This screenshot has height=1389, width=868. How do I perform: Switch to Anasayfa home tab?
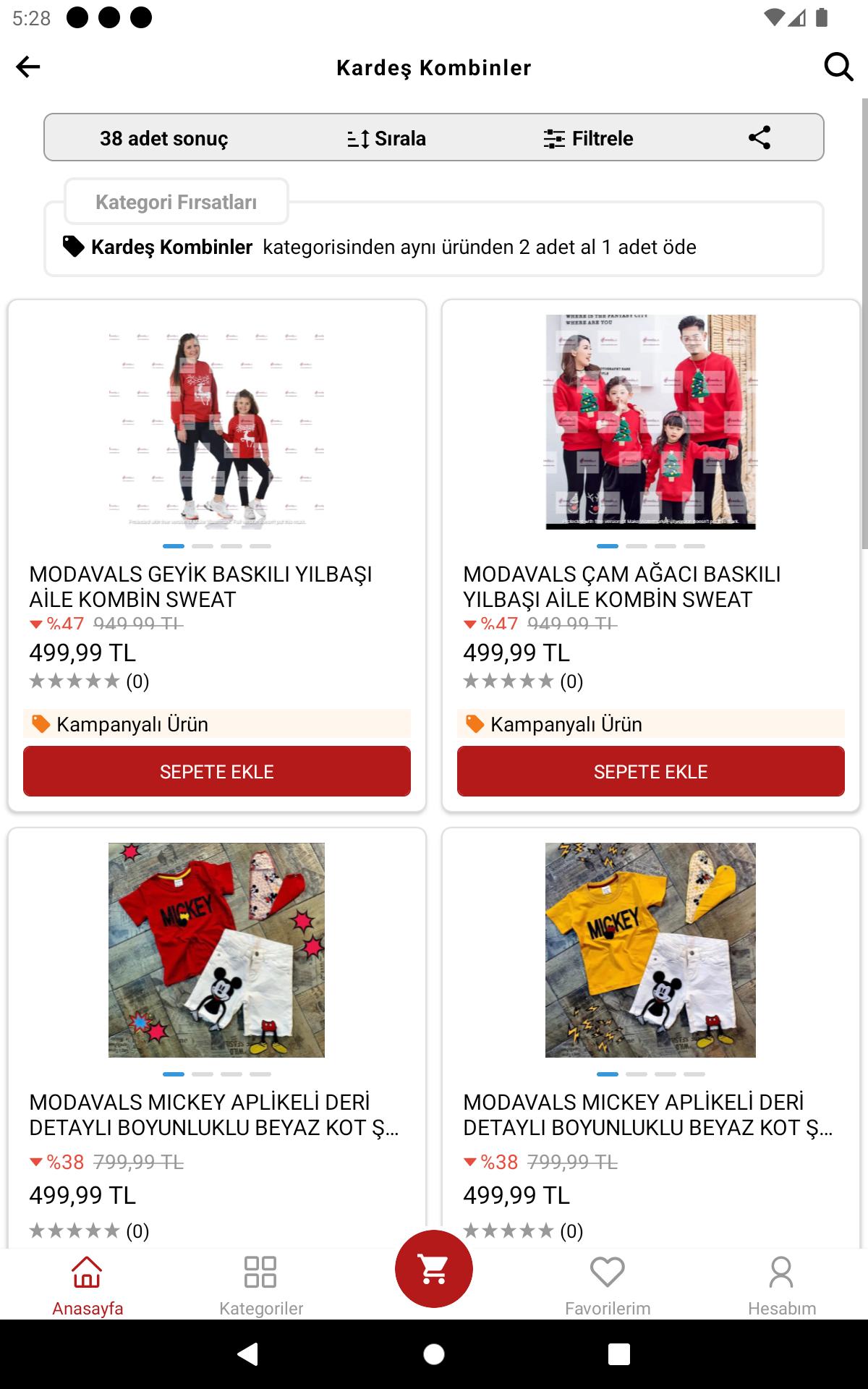click(88, 1286)
